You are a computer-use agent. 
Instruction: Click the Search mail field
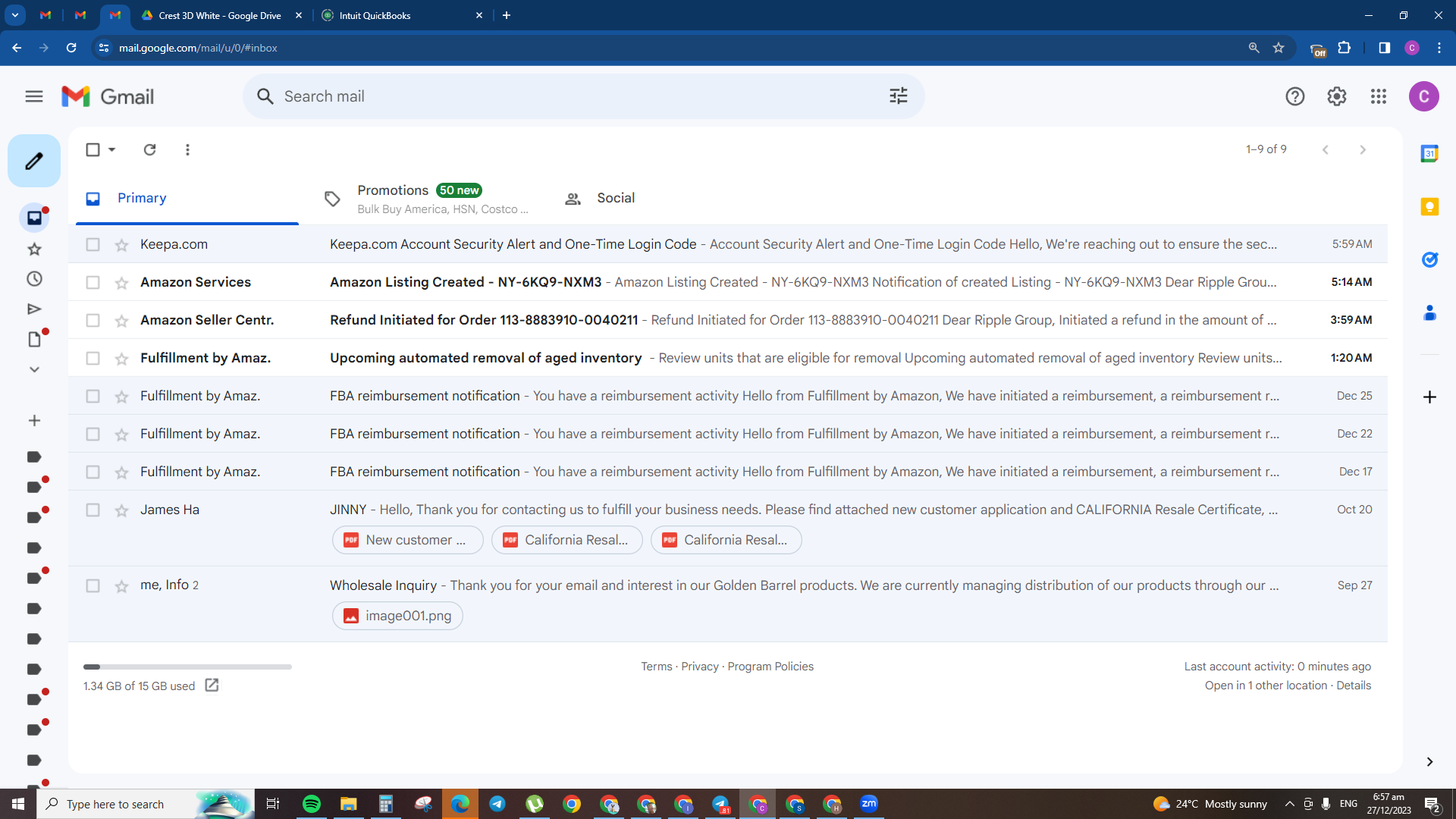click(584, 96)
